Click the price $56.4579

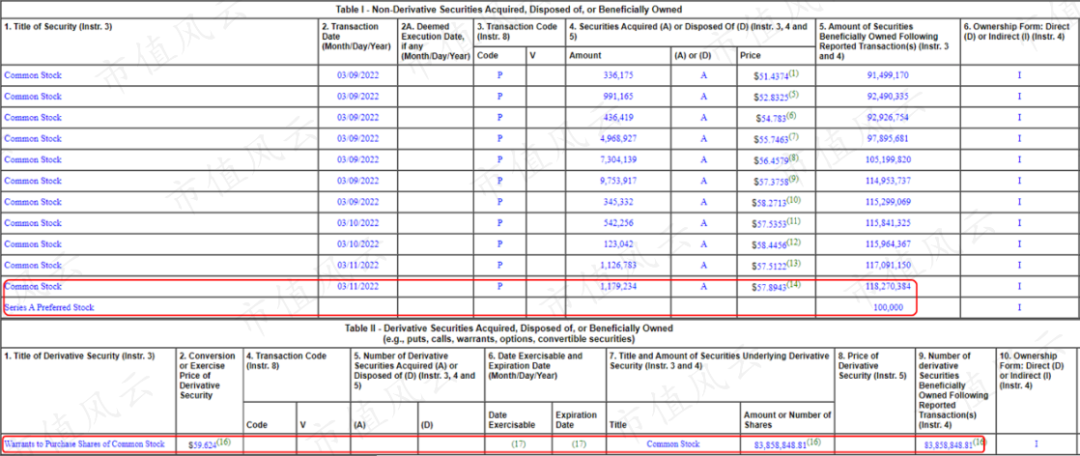771,161
